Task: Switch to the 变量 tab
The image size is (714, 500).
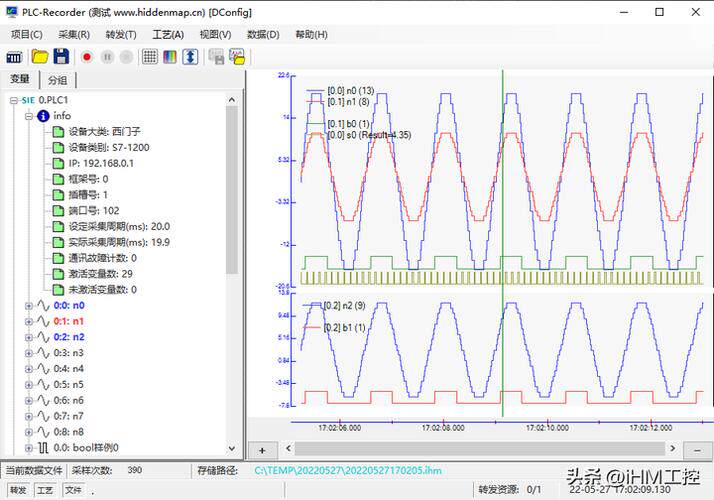Action: coord(20,79)
